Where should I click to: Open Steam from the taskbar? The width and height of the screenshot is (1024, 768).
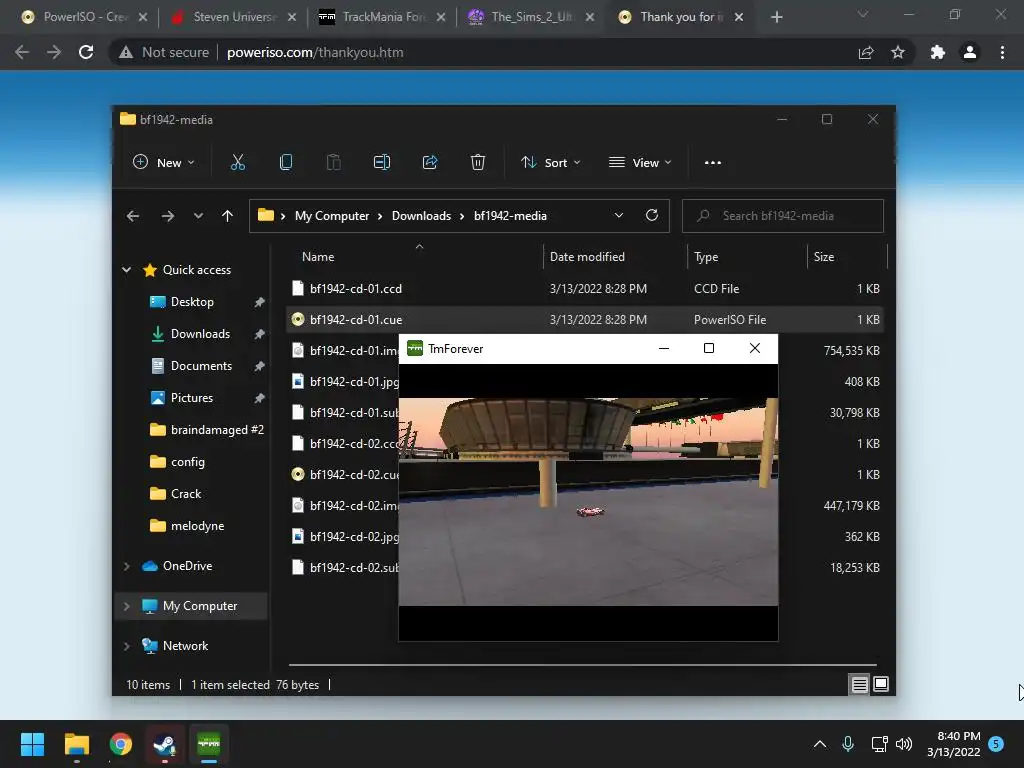(x=165, y=744)
